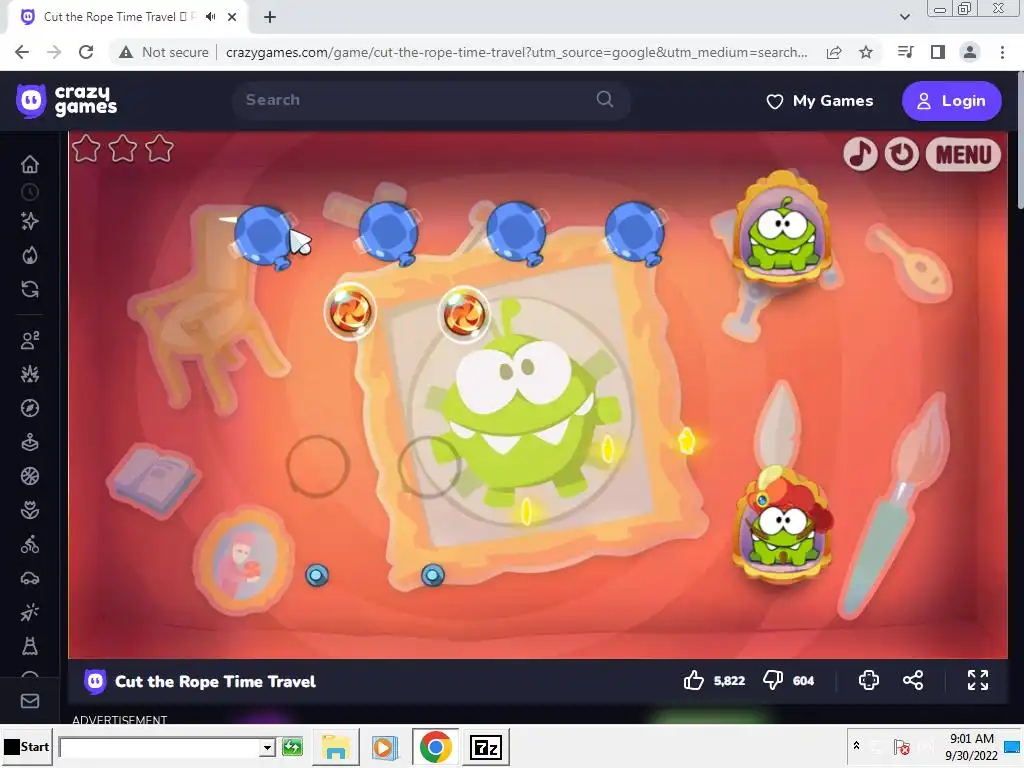Viewport: 1024px width, 768px height.
Task: Expand the taskbar address dropdown arrow
Action: (x=267, y=747)
